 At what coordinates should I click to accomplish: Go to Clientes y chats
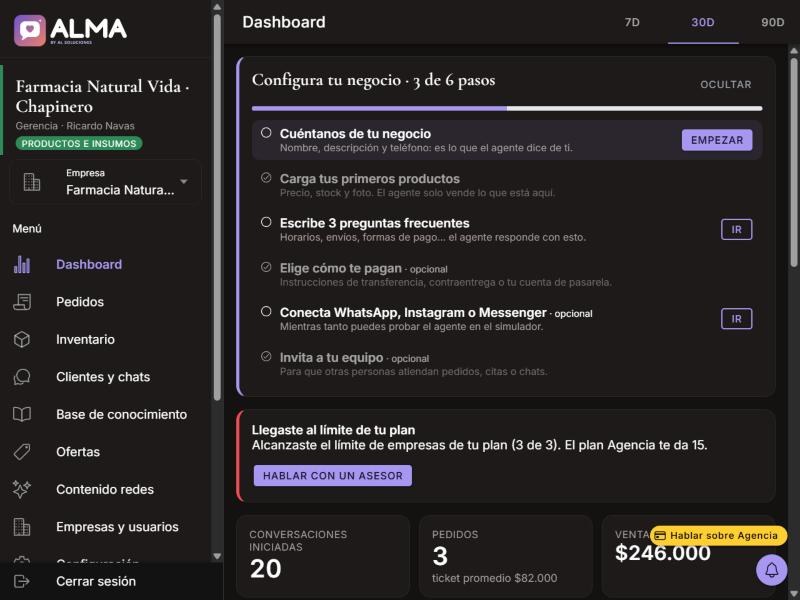(x=106, y=377)
